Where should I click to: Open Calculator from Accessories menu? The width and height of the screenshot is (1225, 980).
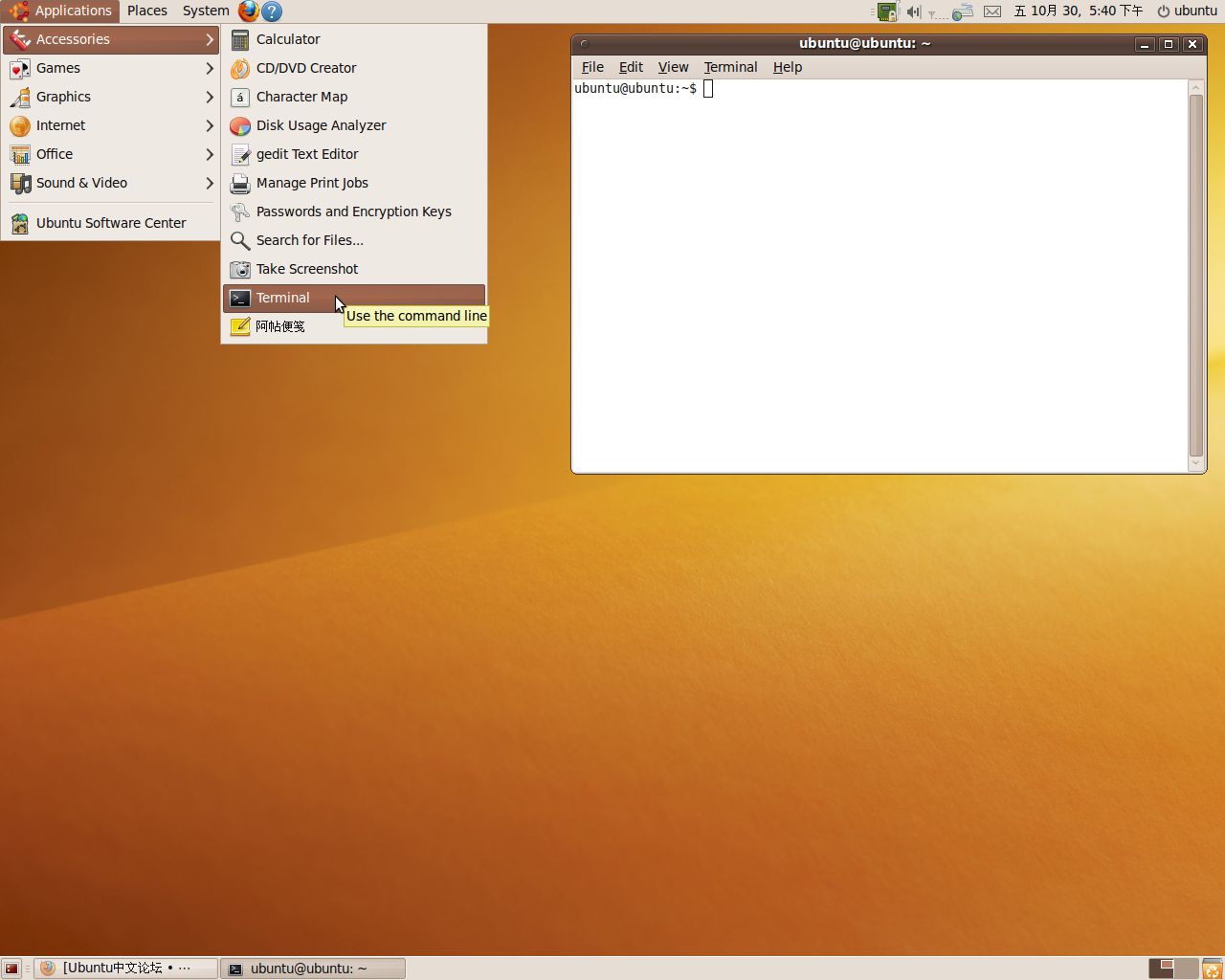(x=354, y=39)
